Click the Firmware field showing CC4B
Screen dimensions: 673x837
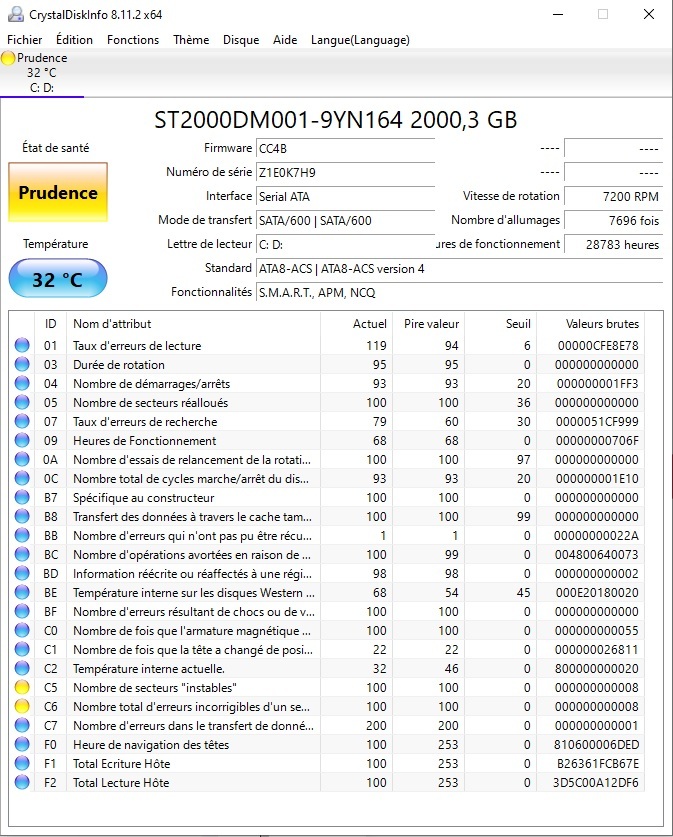[345, 148]
